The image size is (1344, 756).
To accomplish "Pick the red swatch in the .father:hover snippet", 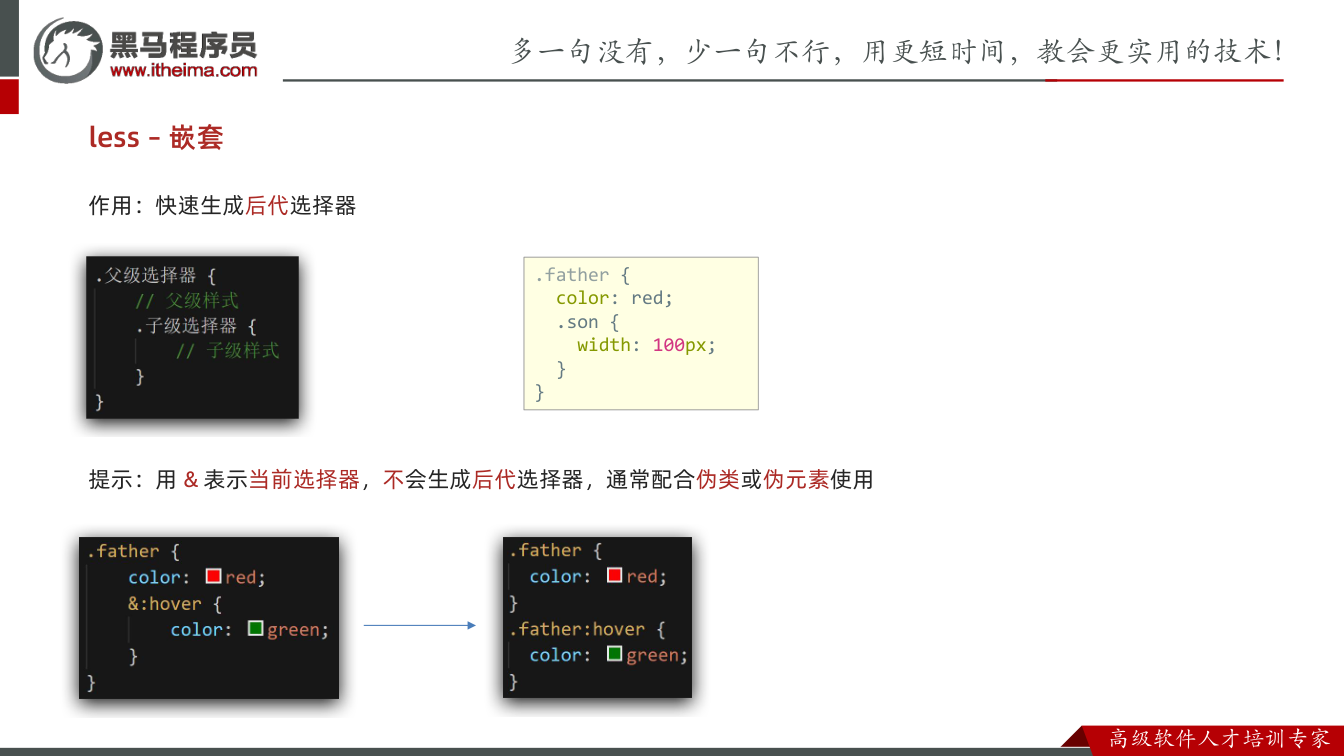I will coord(615,575).
